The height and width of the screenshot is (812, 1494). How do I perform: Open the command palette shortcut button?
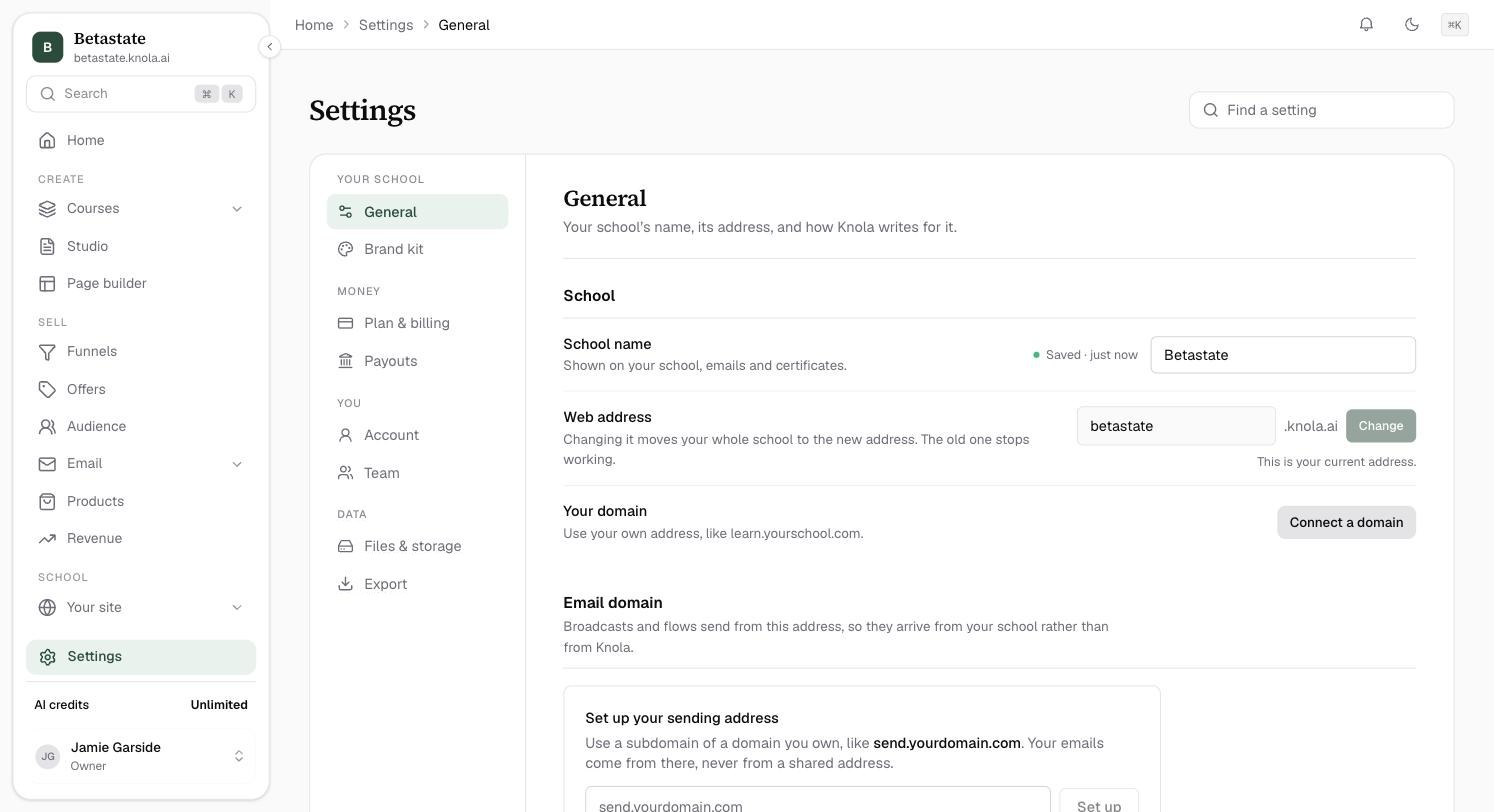click(x=1454, y=25)
